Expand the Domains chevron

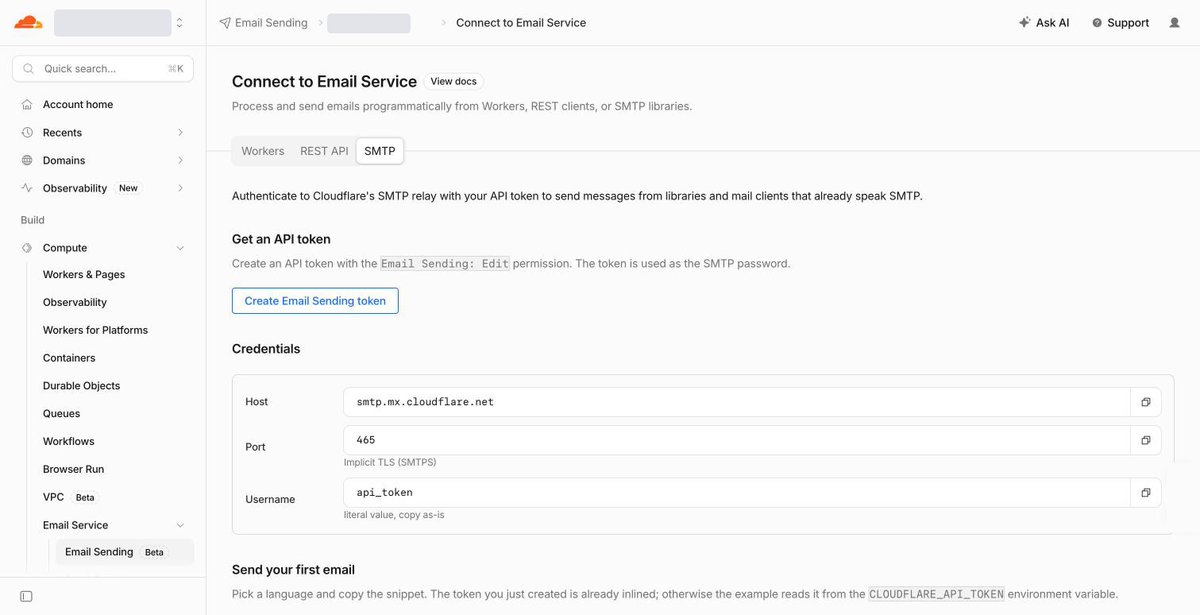180,160
